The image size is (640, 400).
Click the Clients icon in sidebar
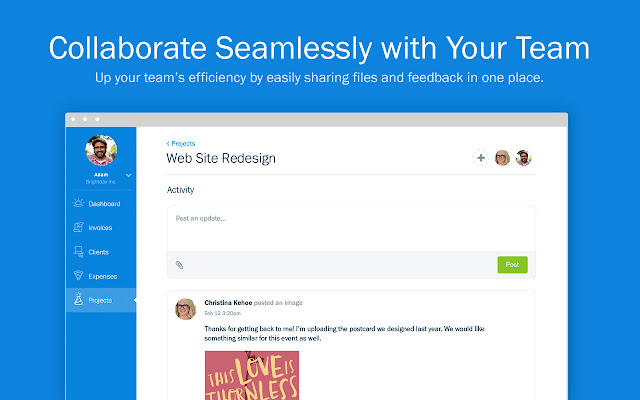(78, 252)
